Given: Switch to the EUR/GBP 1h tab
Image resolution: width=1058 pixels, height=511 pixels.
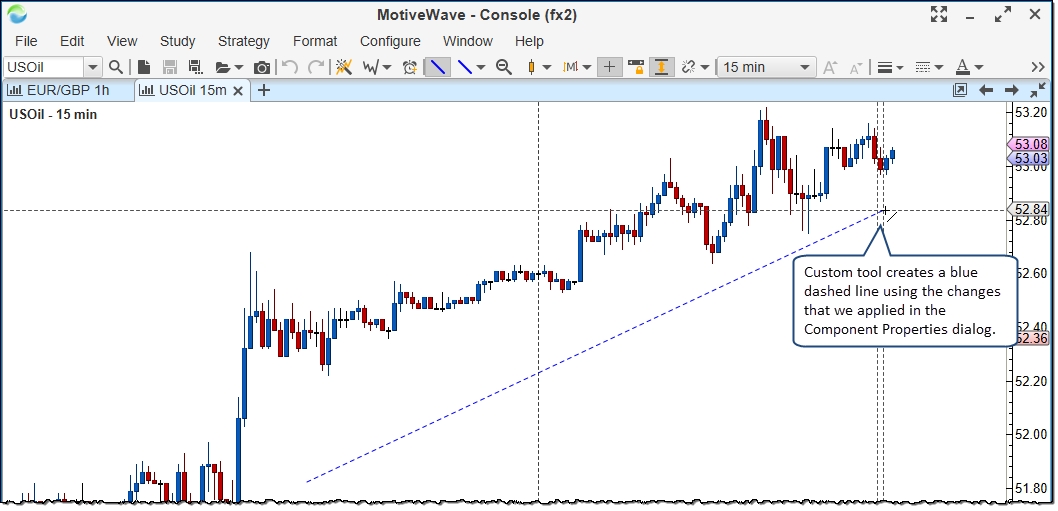Looking at the screenshot, I should (x=67, y=90).
